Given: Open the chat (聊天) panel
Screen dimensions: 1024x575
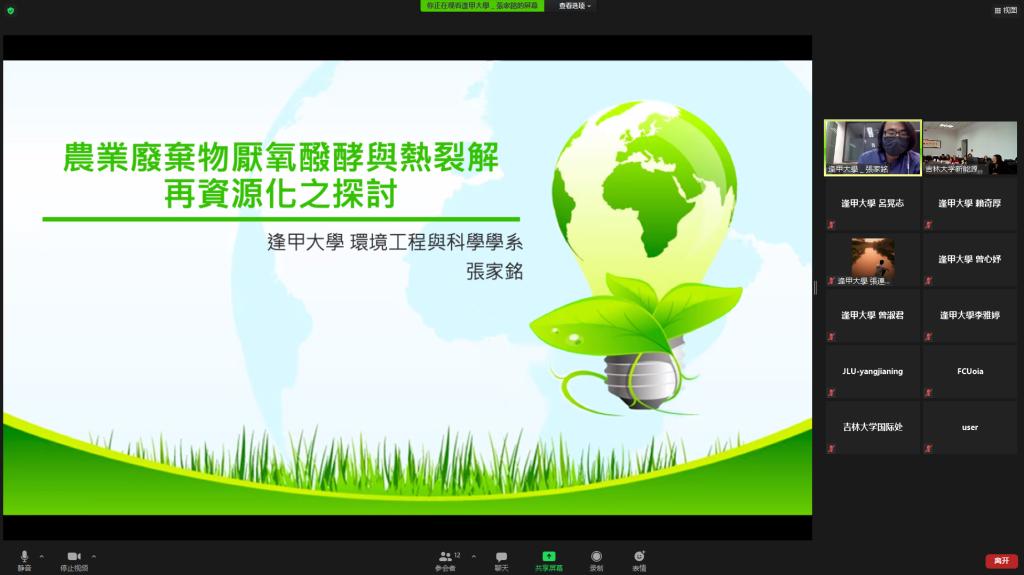Looking at the screenshot, I should pyautogui.click(x=501, y=556).
